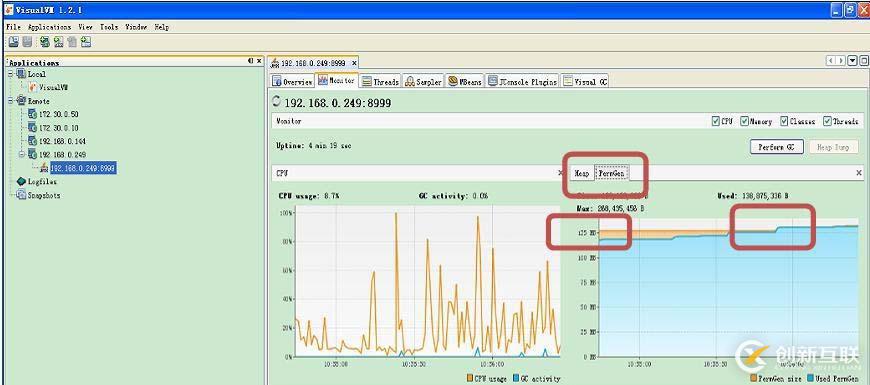870x385 pixels.
Task: Open the MBeans tab
Action: [465, 82]
